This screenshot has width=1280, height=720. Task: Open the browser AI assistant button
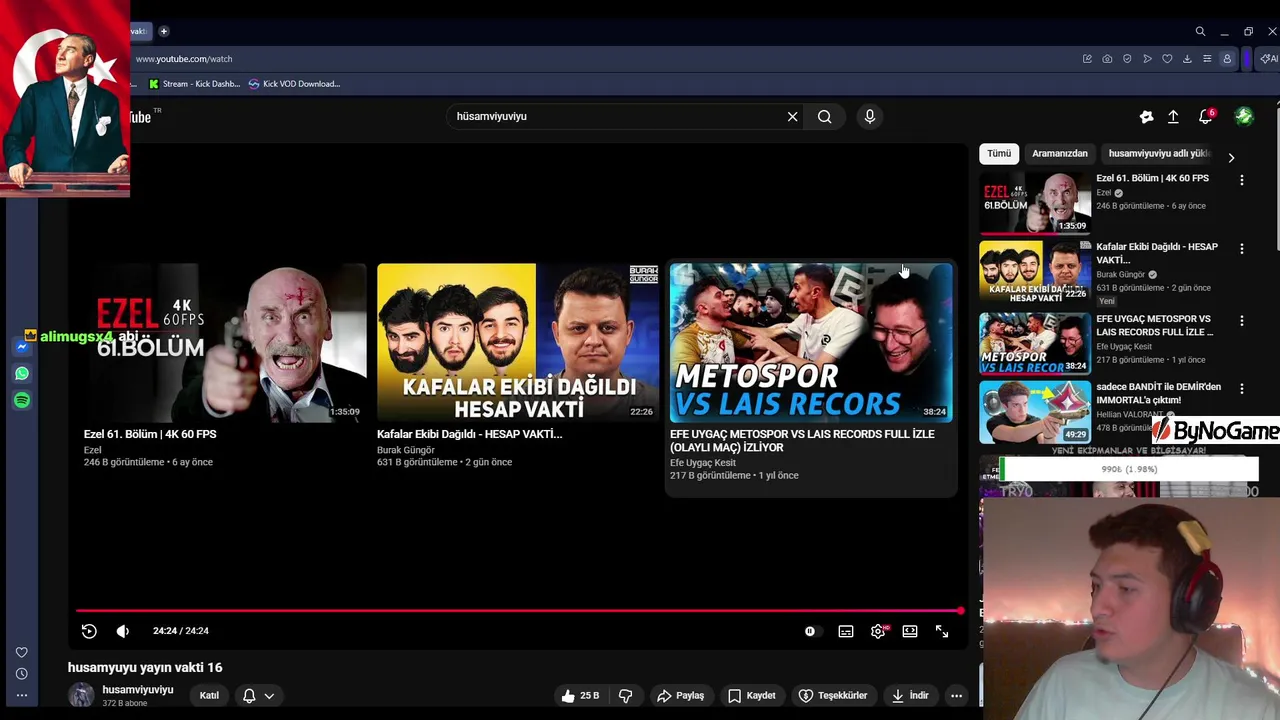click(1268, 59)
